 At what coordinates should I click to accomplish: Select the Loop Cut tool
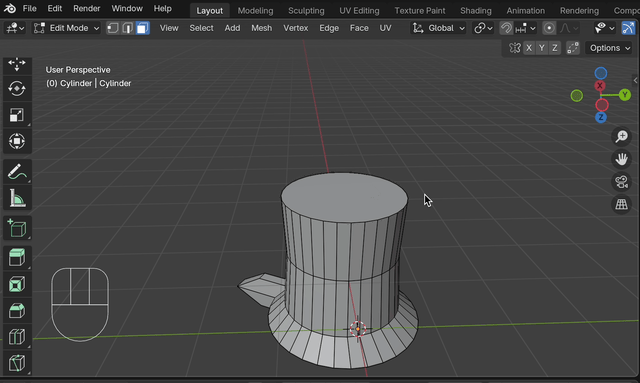click(x=17, y=337)
